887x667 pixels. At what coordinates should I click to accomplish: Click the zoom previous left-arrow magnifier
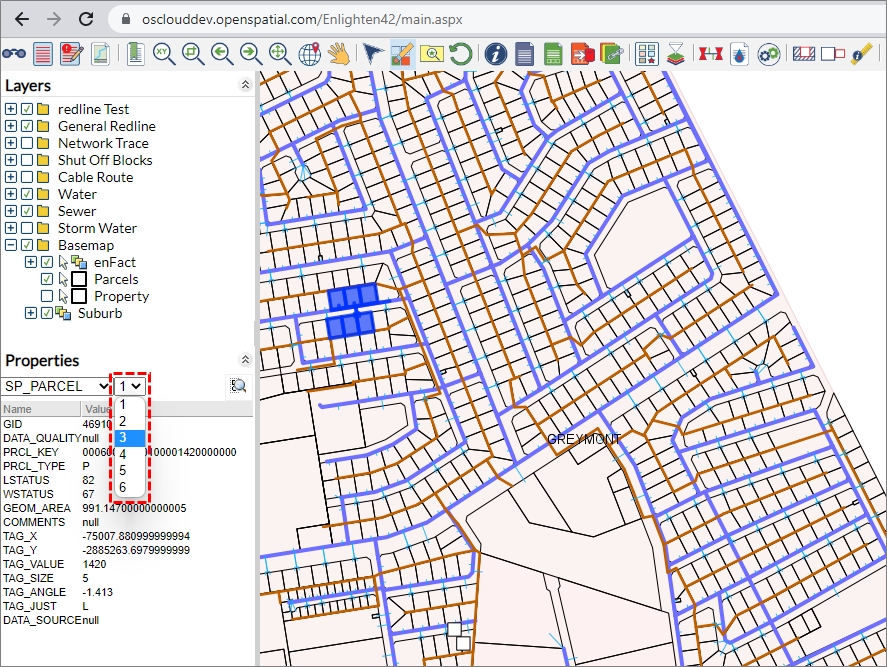(x=222, y=54)
